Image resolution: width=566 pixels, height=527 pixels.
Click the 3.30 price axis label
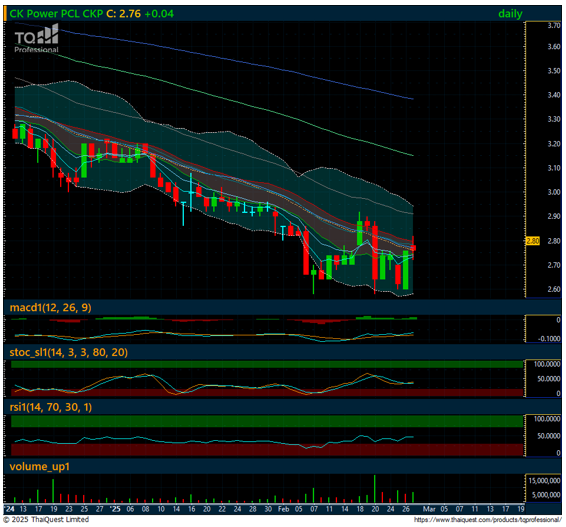click(x=554, y=119)
